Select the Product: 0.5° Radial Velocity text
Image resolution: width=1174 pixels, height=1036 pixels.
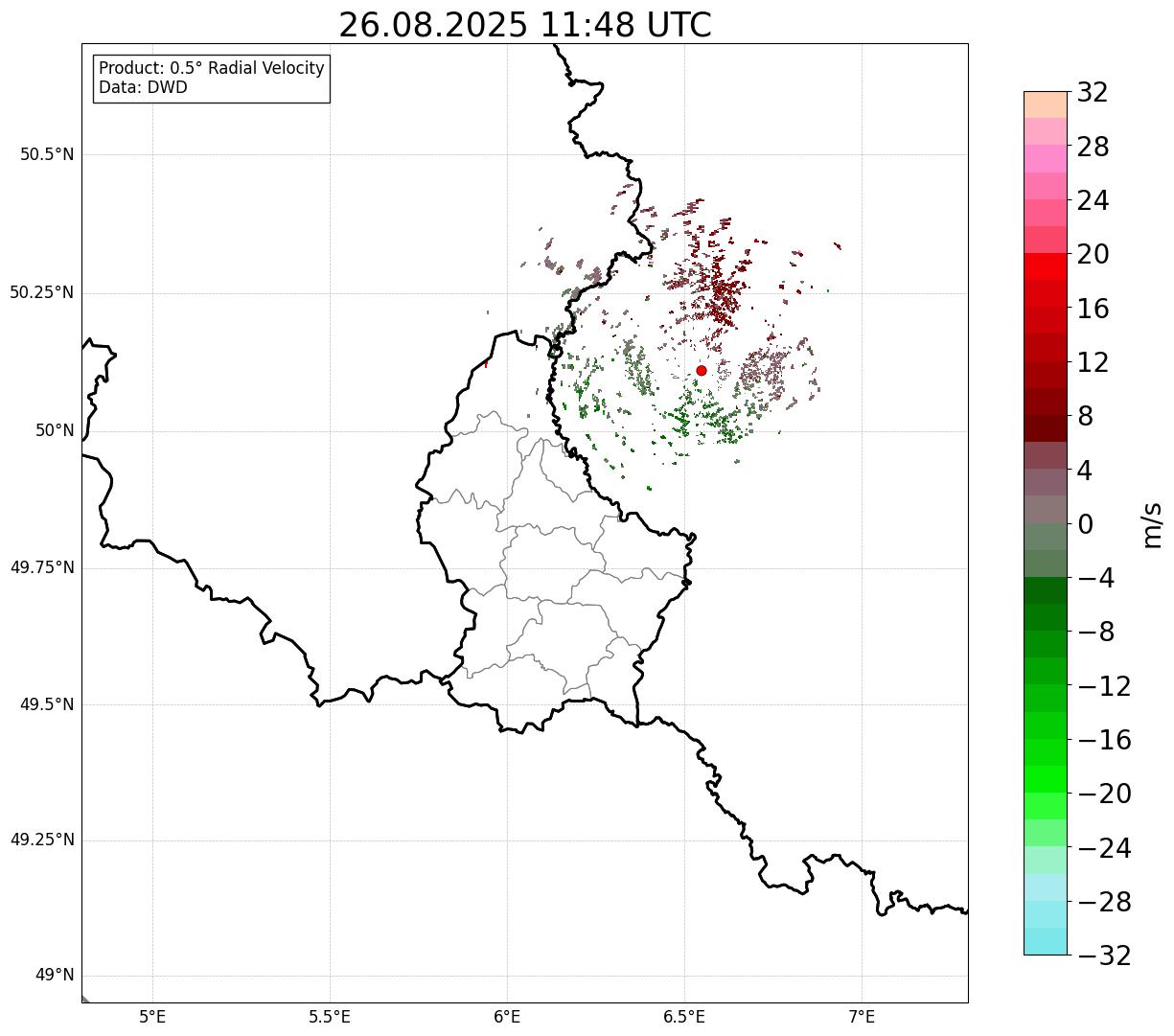pyautogui.click(x=212, y=69)
